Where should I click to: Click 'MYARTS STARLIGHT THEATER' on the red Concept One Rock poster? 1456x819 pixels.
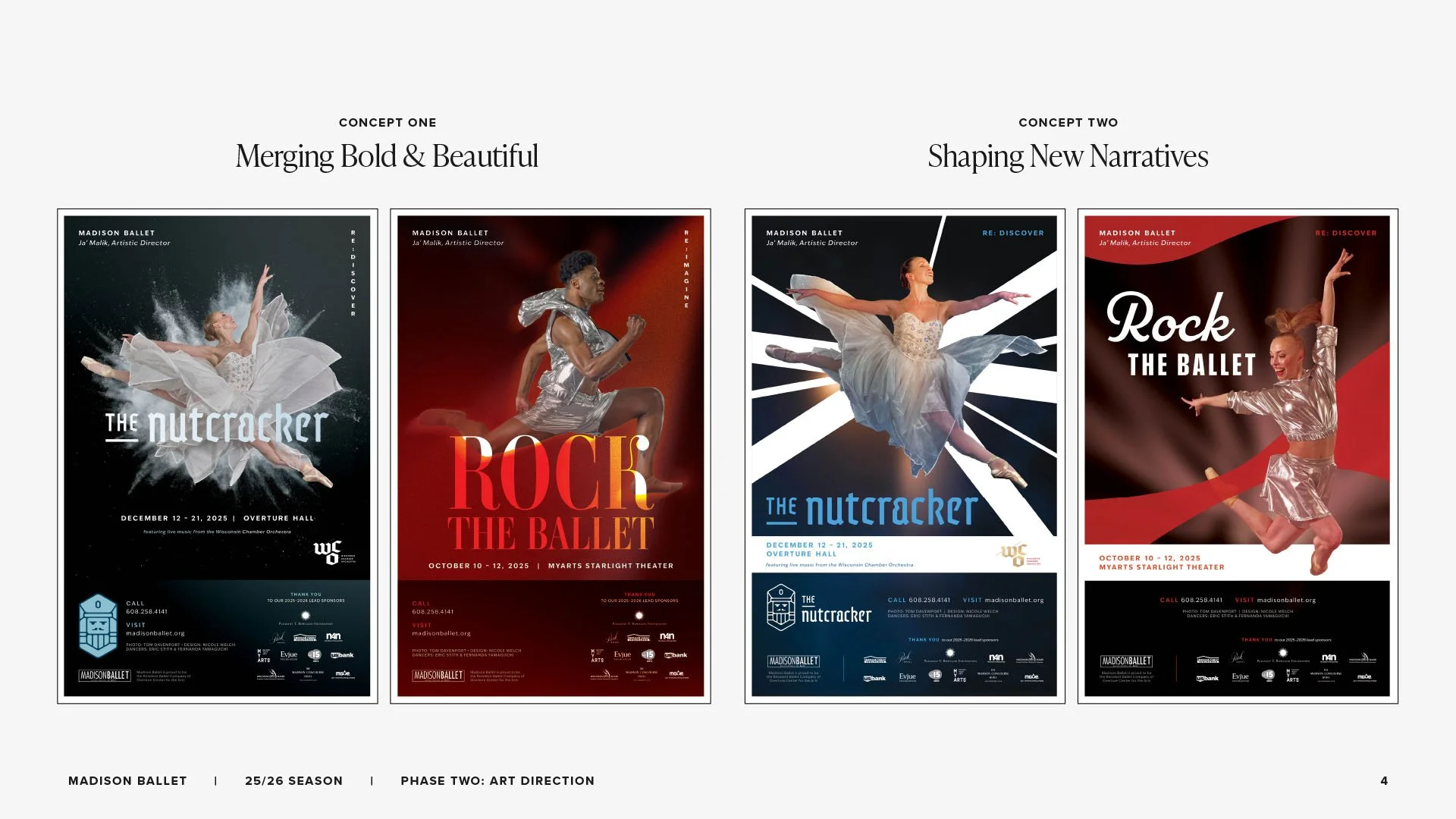pos(610,566)
